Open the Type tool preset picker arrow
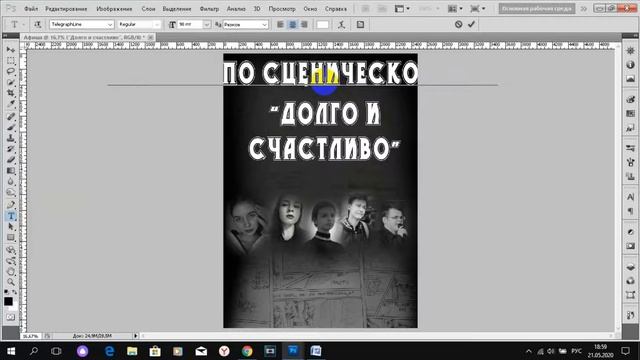The height and width of the screenshot is (360, 640). pyautogui.click(x=24, y=25)
